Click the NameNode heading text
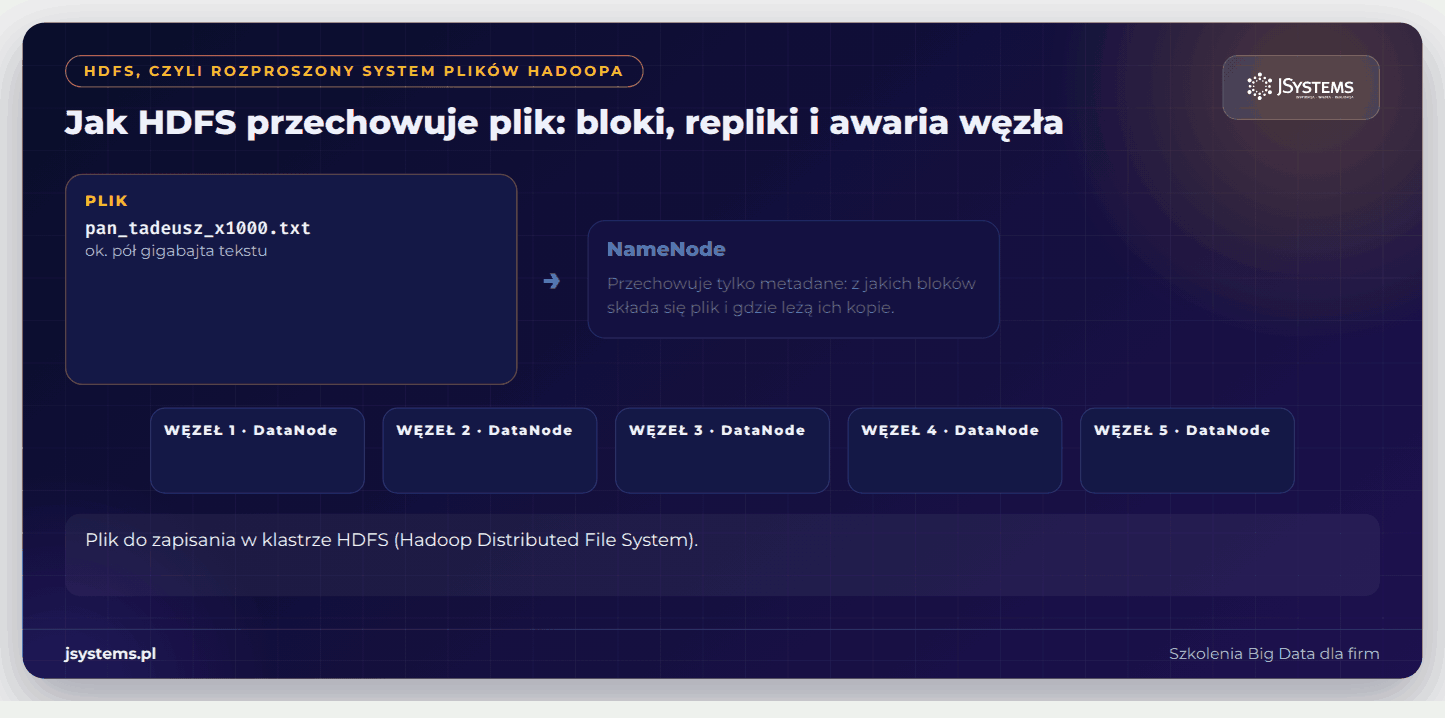 point(666,249)
